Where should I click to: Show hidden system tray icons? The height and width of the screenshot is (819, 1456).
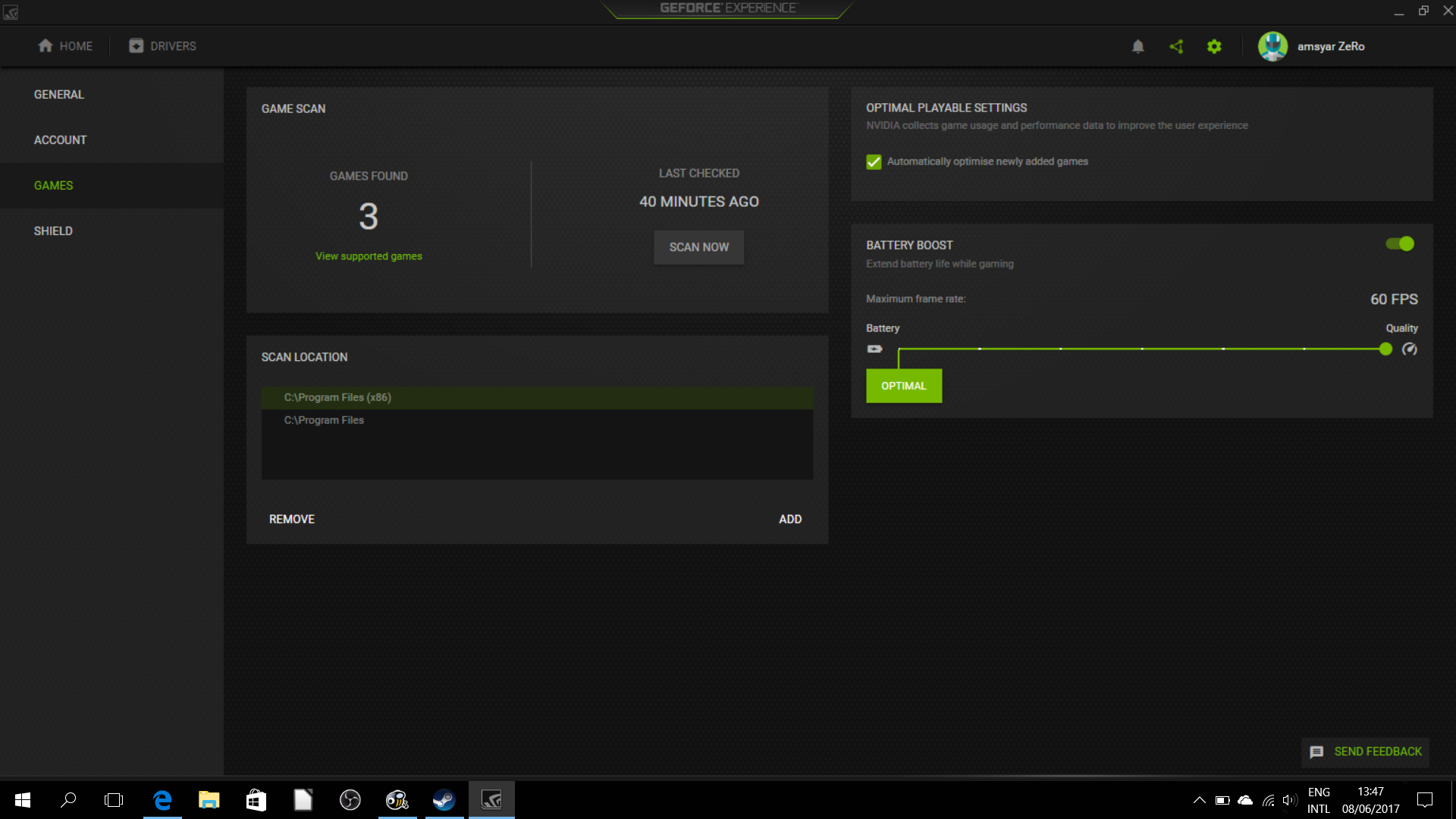tap(1199, 800)
